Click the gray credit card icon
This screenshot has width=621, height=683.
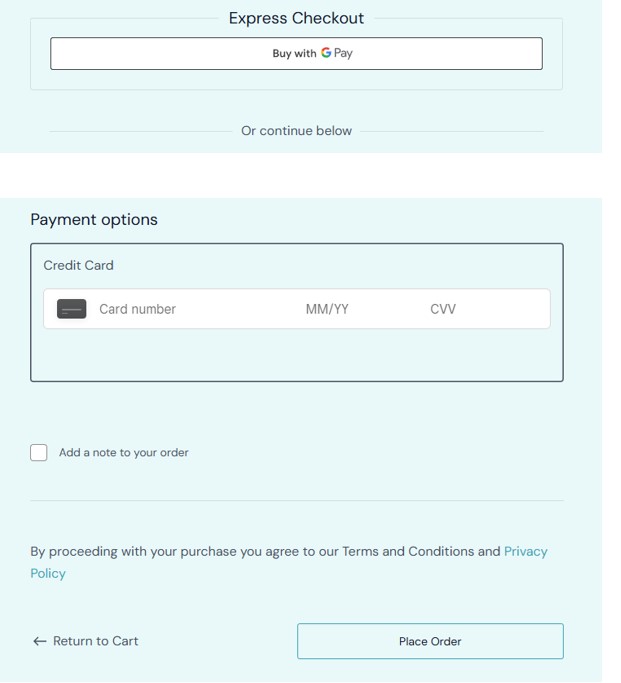click(x=71, y=309)
